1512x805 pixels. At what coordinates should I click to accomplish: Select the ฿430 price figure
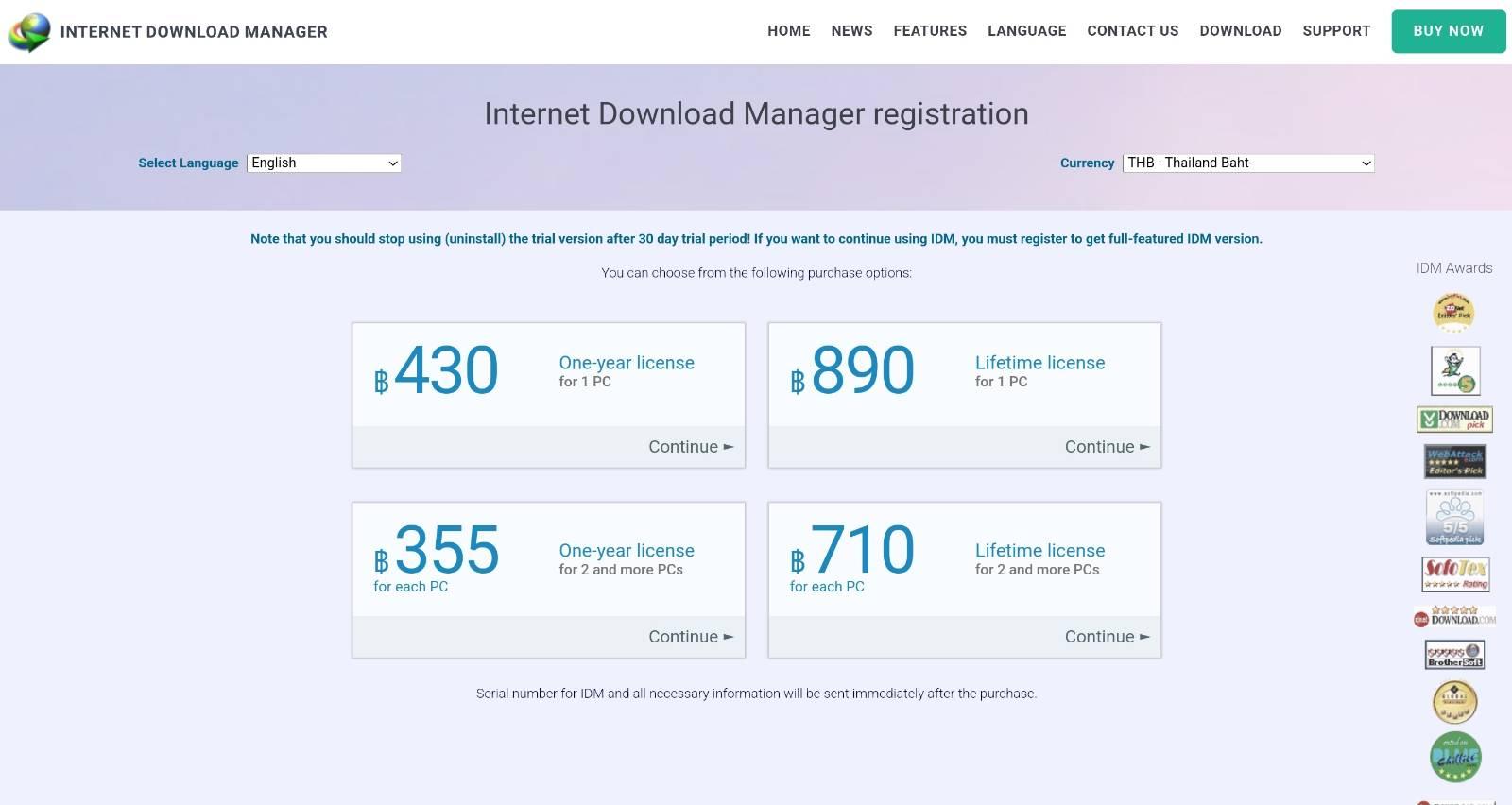(437, 370)
